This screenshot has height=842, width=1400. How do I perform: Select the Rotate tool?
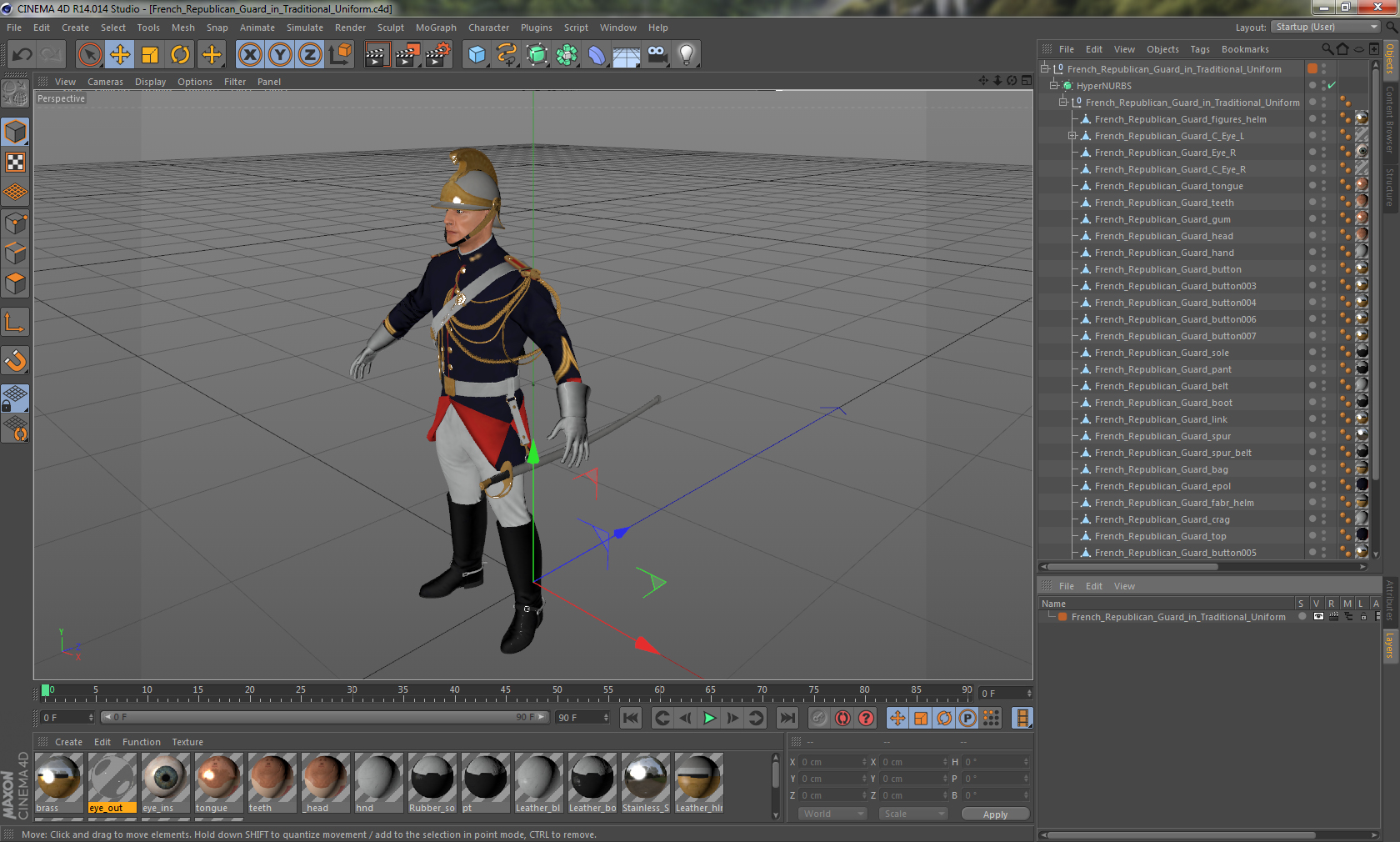(180, 55)
